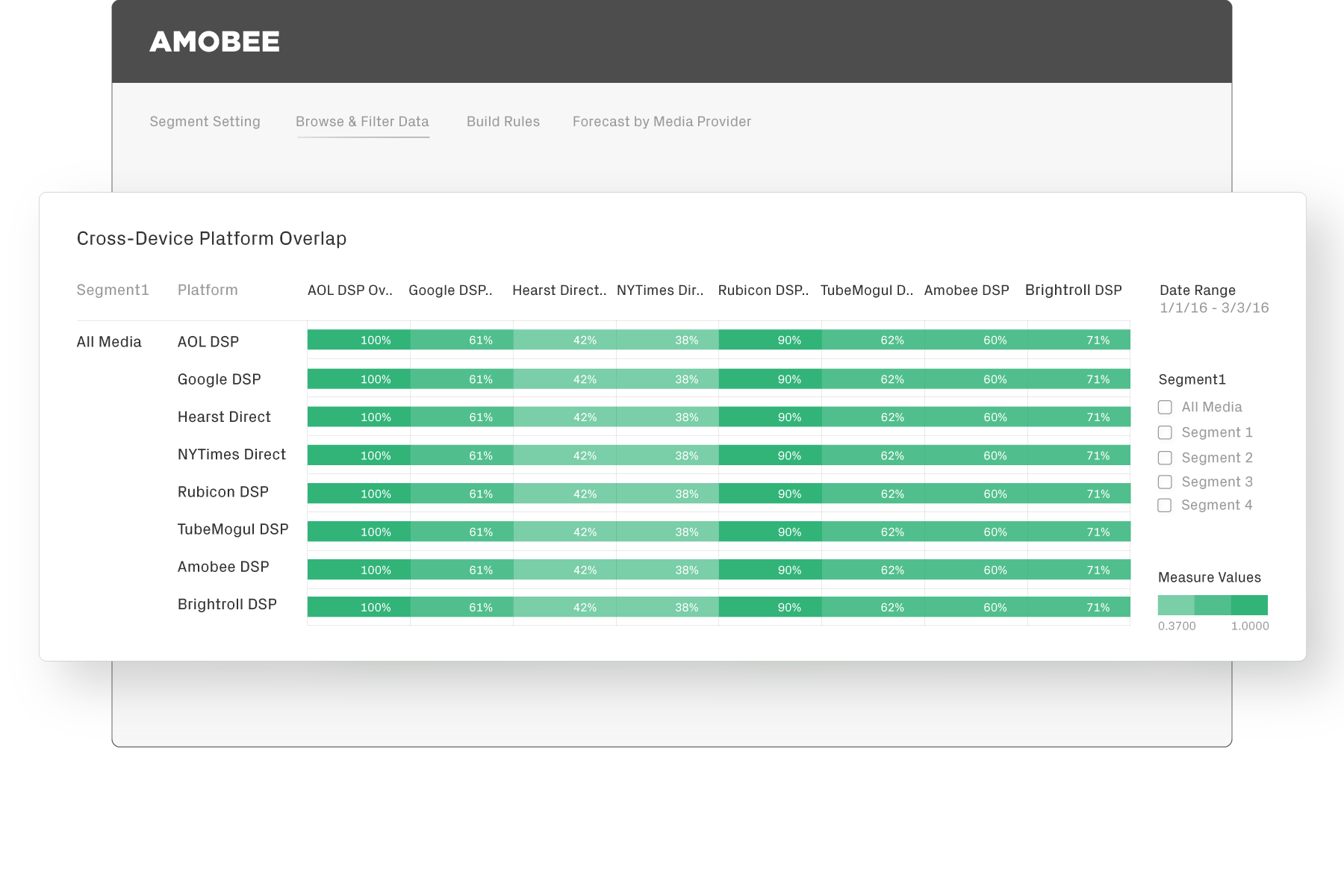Select the Hearst Direct platform row
The width and height of the screenshot is (1344, 896).
tap(224, 417)
